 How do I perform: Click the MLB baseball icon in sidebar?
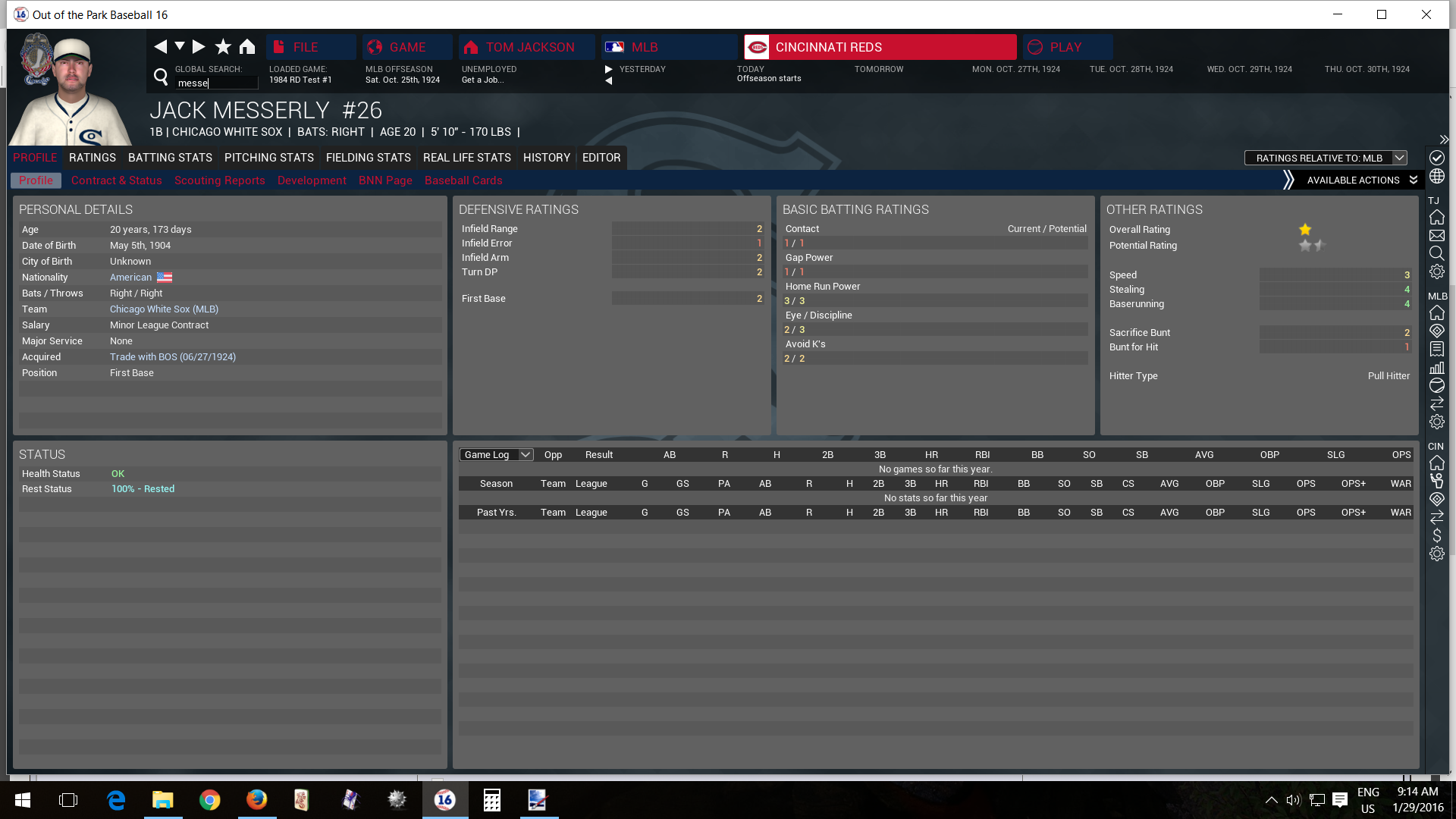pyautogui.click(x=1437, y=385)
